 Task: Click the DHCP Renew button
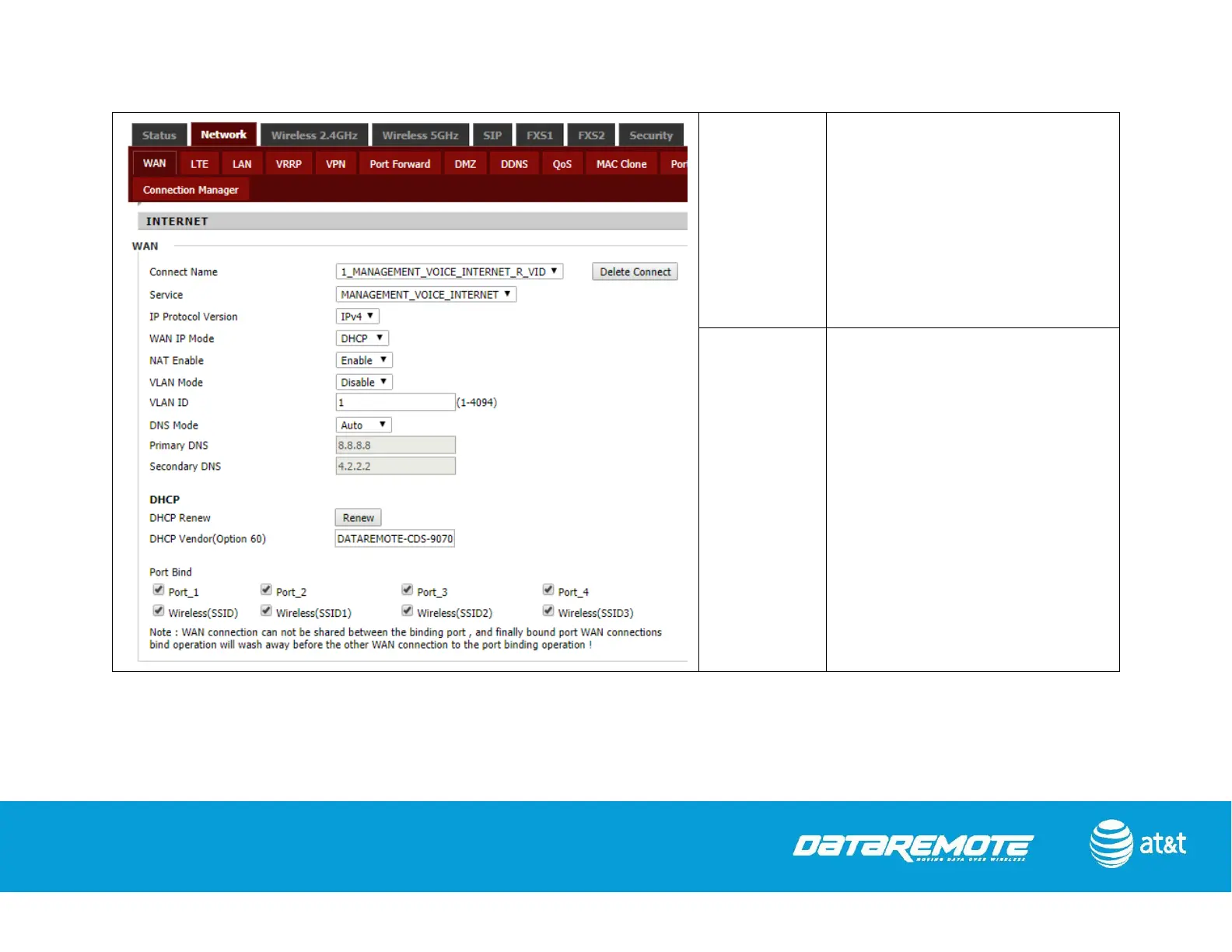(x=359, y=517)
